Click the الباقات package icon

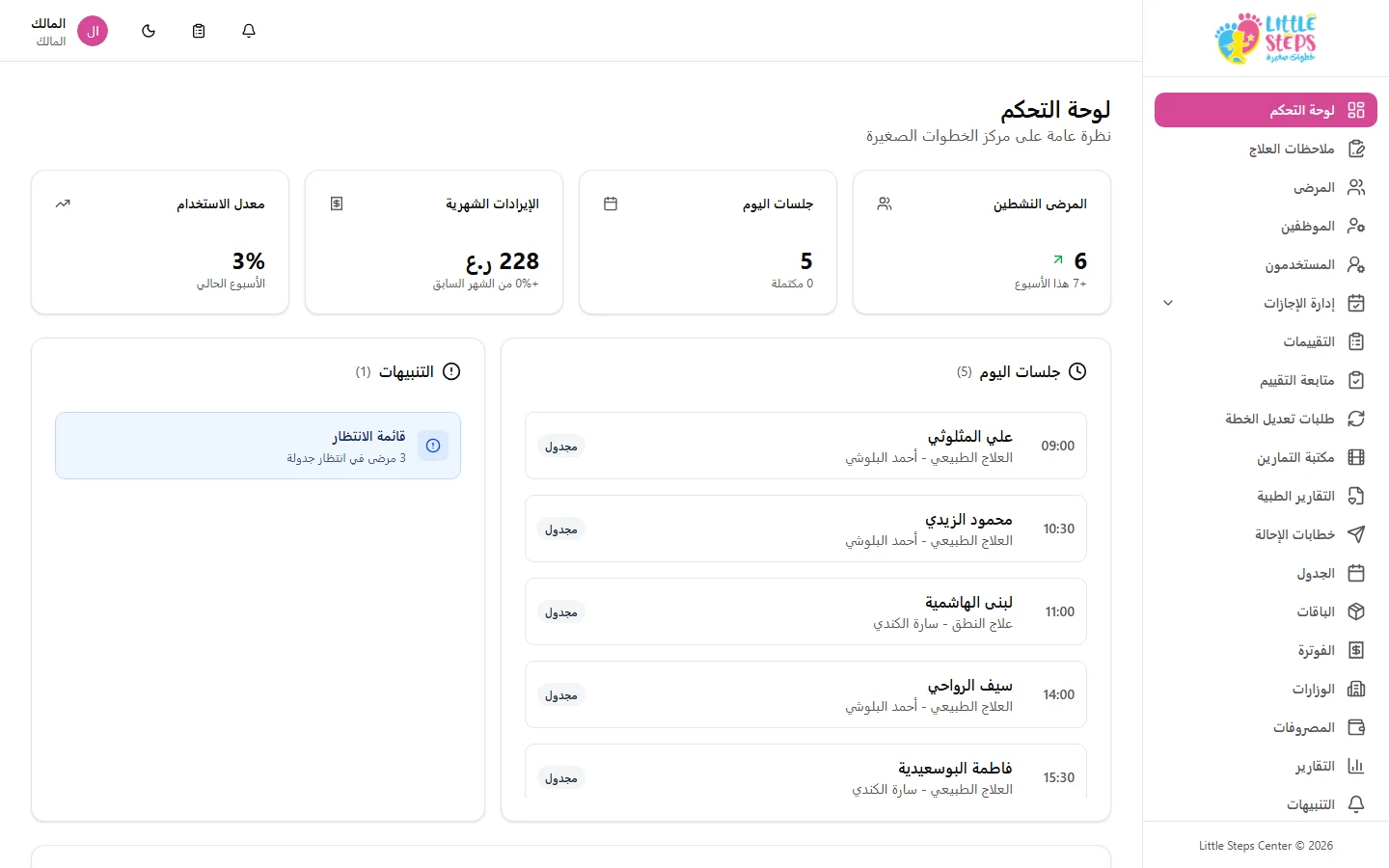[1356, 611]
